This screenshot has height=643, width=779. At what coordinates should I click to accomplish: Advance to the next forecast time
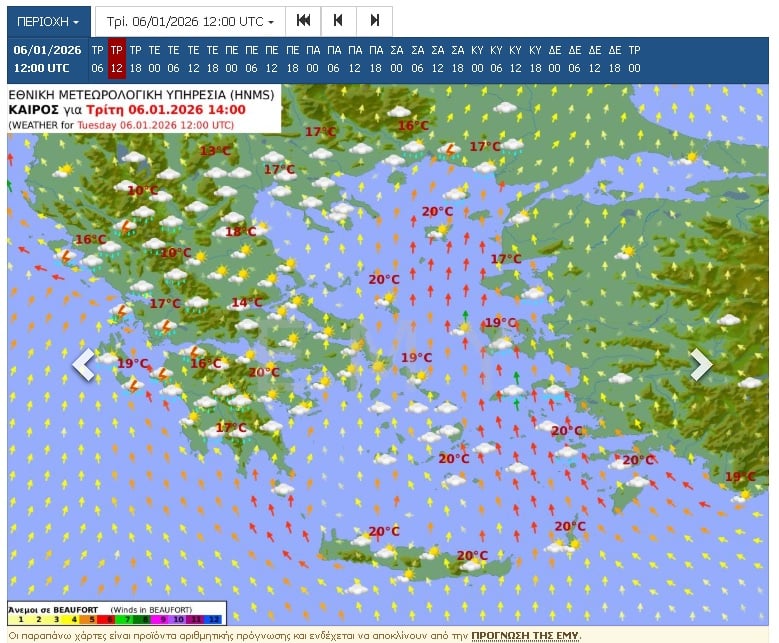(374, 21)
